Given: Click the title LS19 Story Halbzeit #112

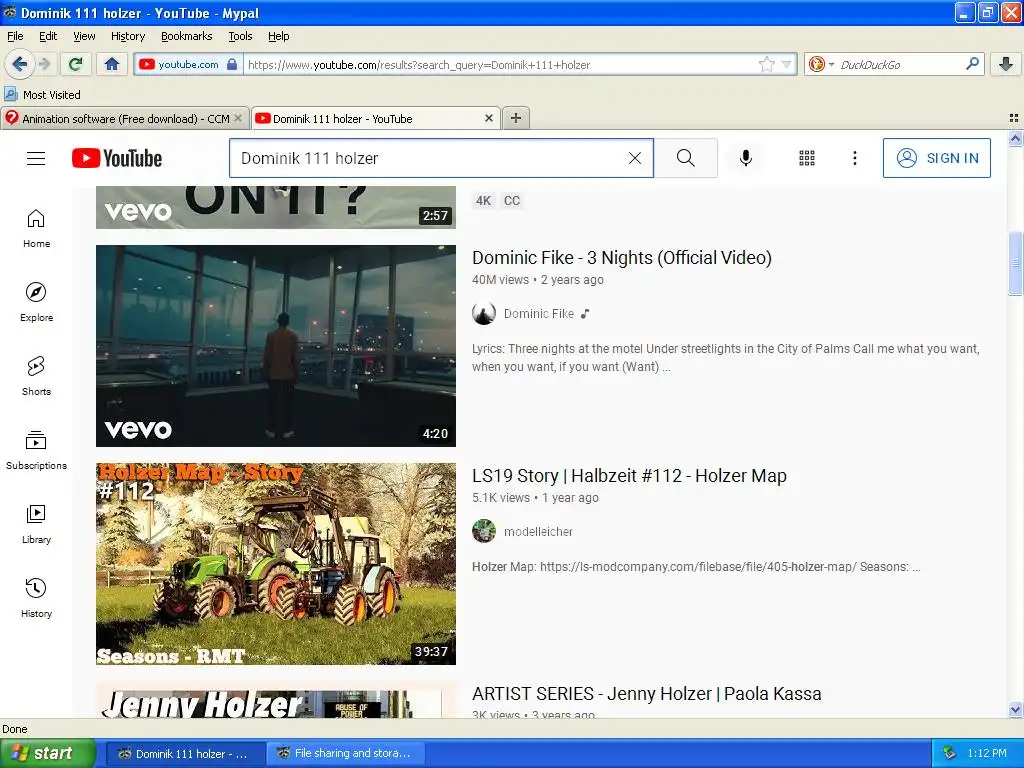Looking at the screenshot, I should click(629, 476).
